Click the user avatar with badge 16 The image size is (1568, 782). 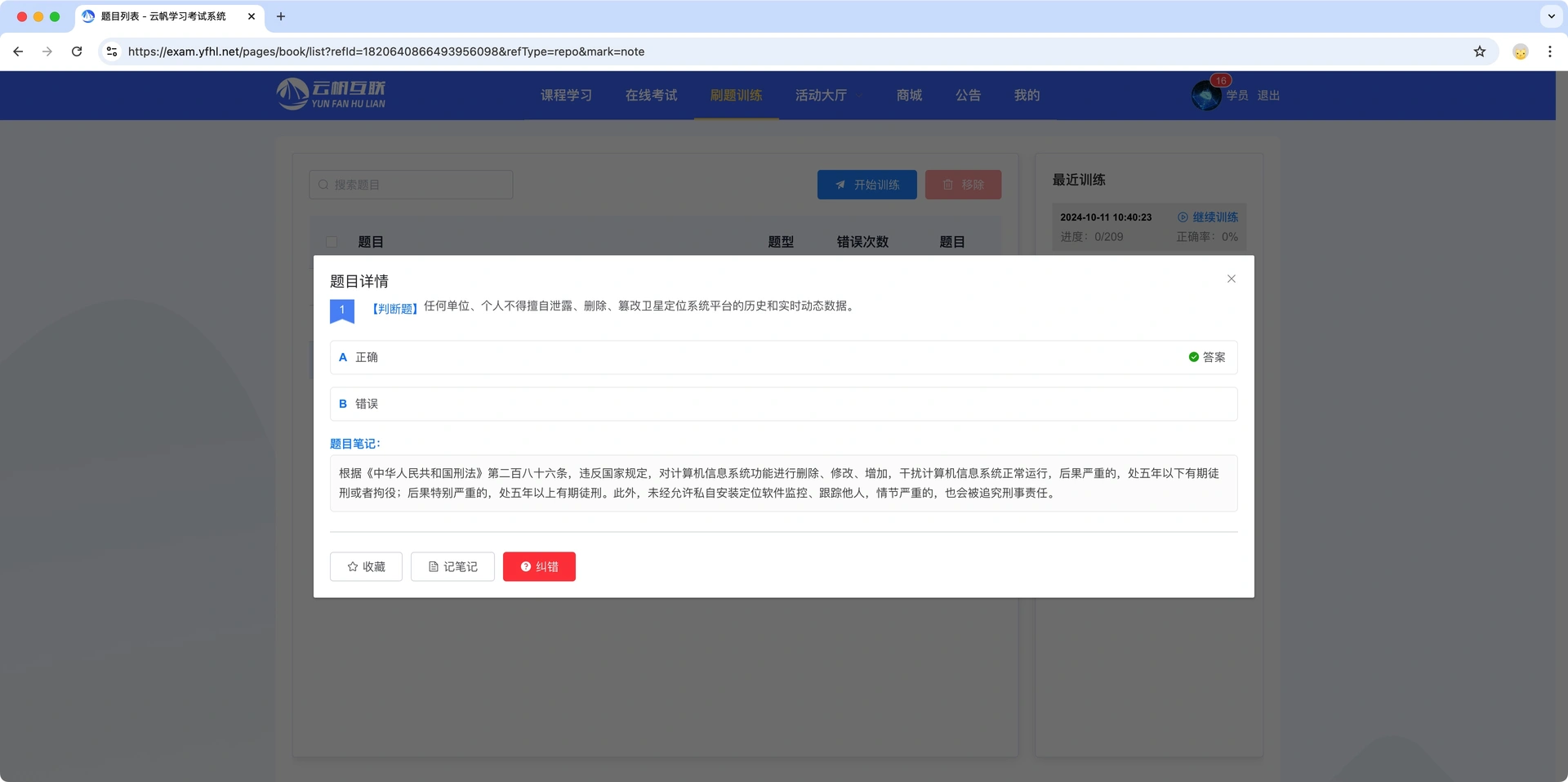coord(1206,95)
